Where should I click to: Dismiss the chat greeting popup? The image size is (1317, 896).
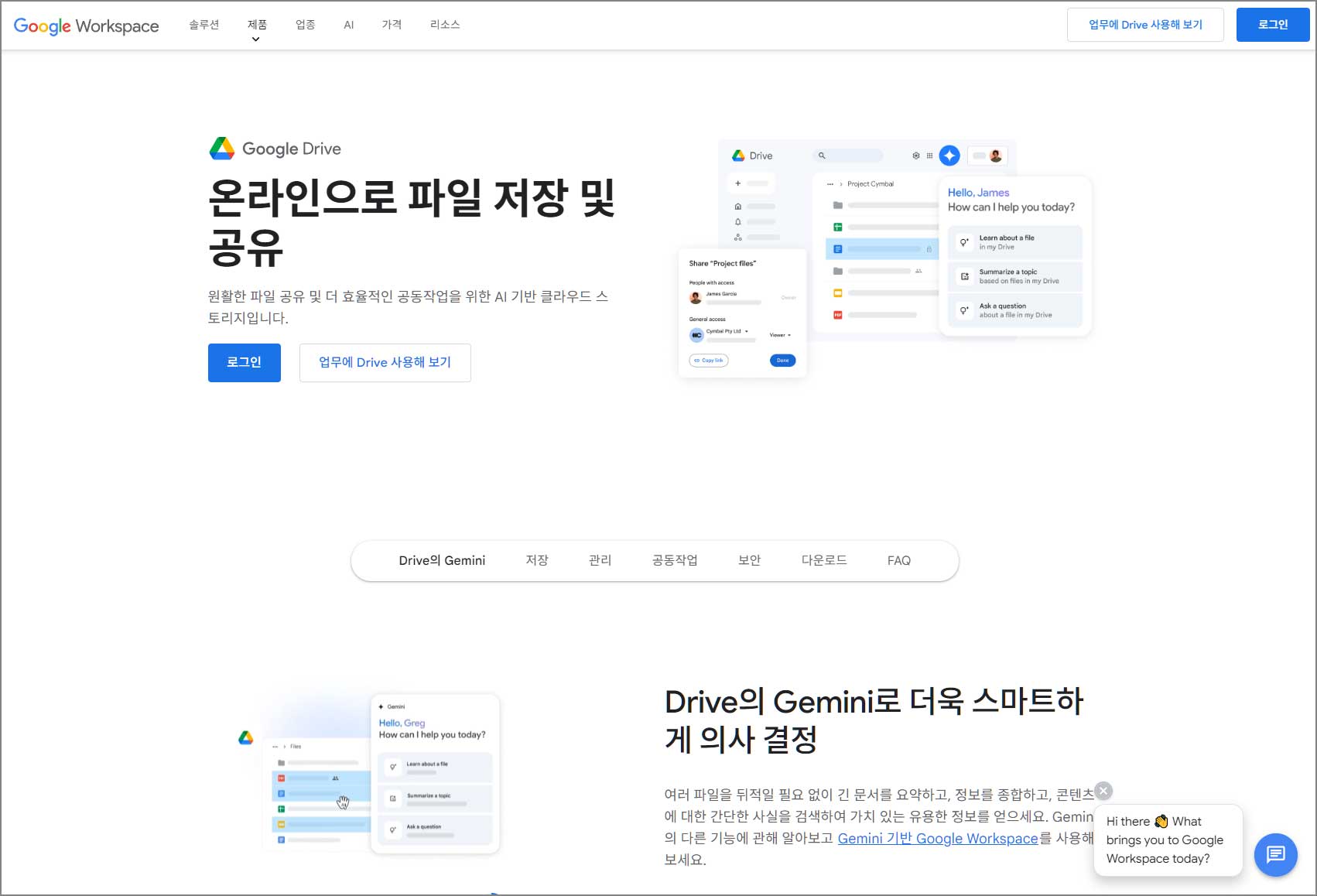1103,791
